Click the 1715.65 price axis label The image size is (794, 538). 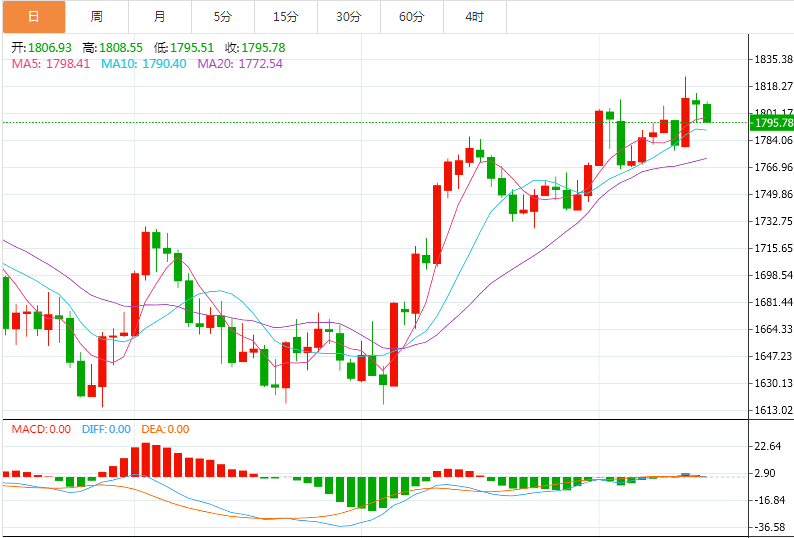(x=774, y=248)
